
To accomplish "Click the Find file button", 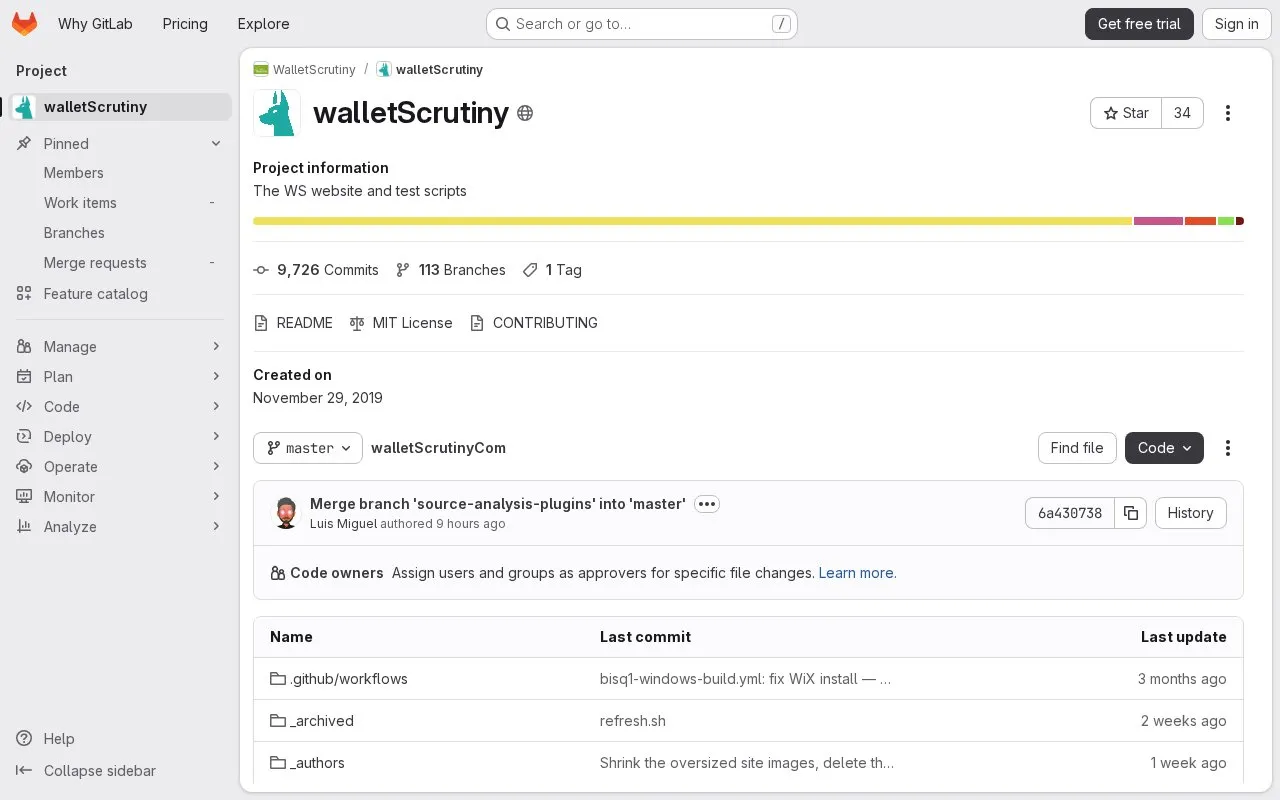I will pos(1077,448).
